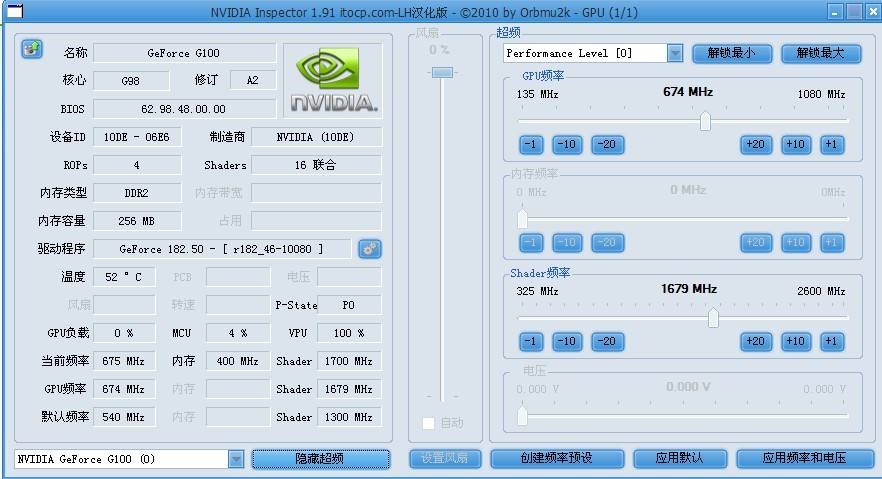Viewport: 882px width, 479px height.
Task: Click the 创建频率预设 button
Action: pos(557,459)
